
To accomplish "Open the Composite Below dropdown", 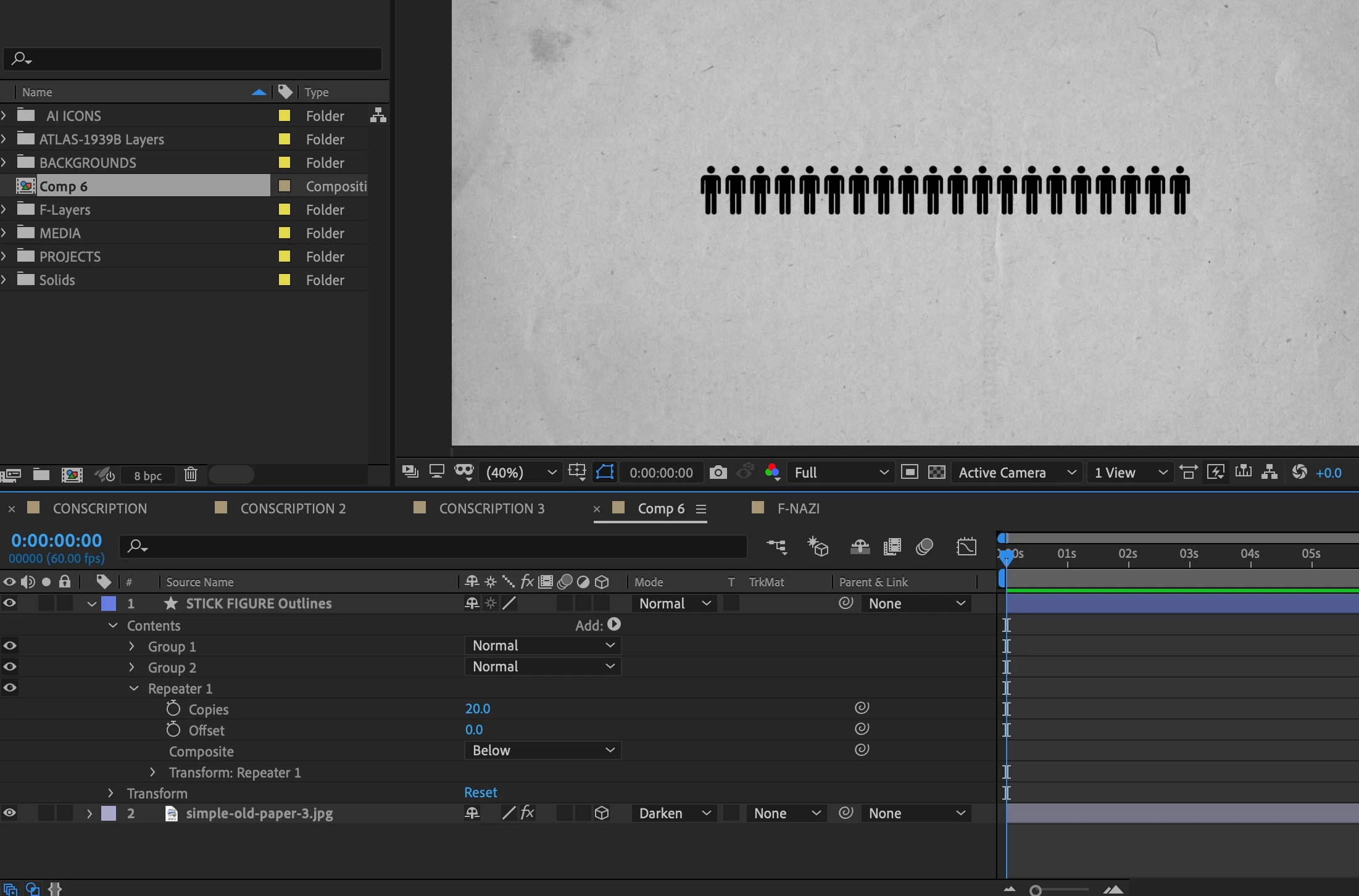I will tap(542, 751).
